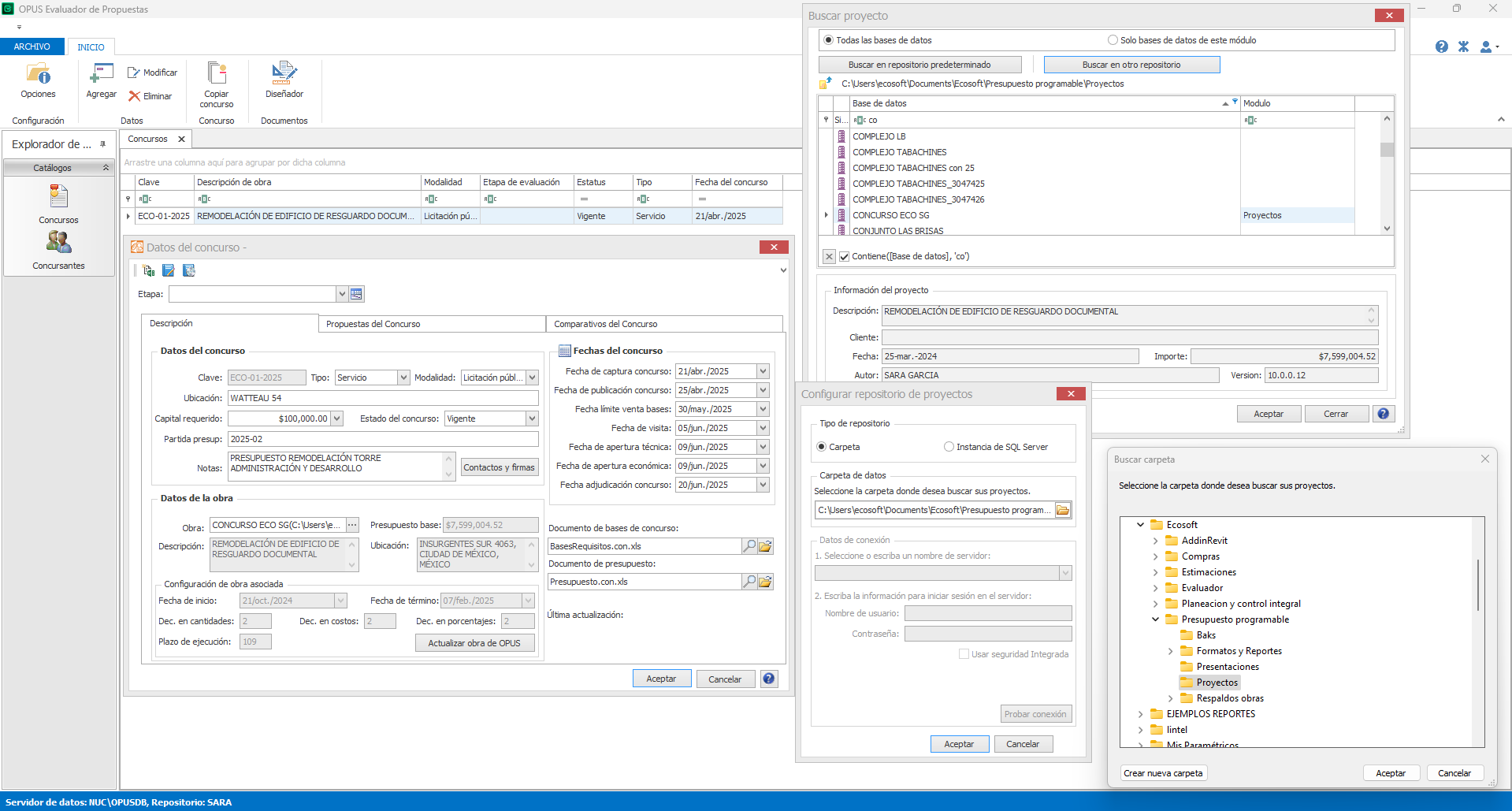
Task: Open the Opciones configuration icon
Action: tap(38, 74)
